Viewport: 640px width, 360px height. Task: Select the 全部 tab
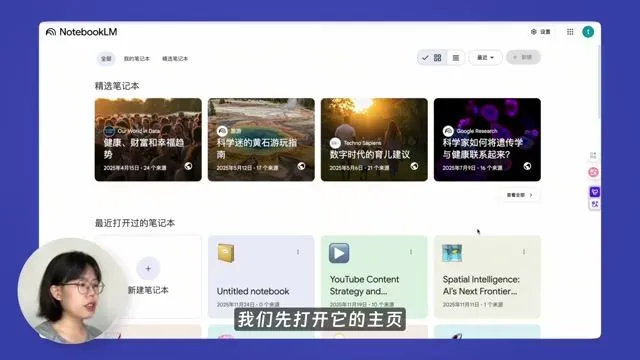(106, 59)
